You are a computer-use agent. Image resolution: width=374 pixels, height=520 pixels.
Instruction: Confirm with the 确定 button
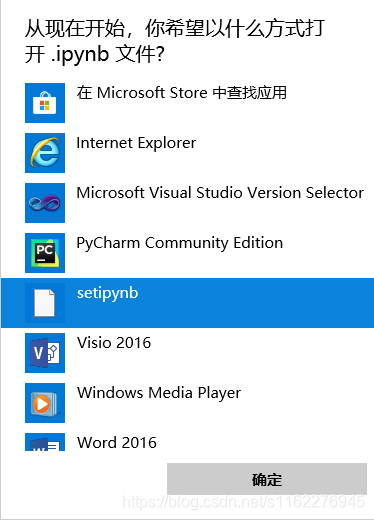(267, 479)
